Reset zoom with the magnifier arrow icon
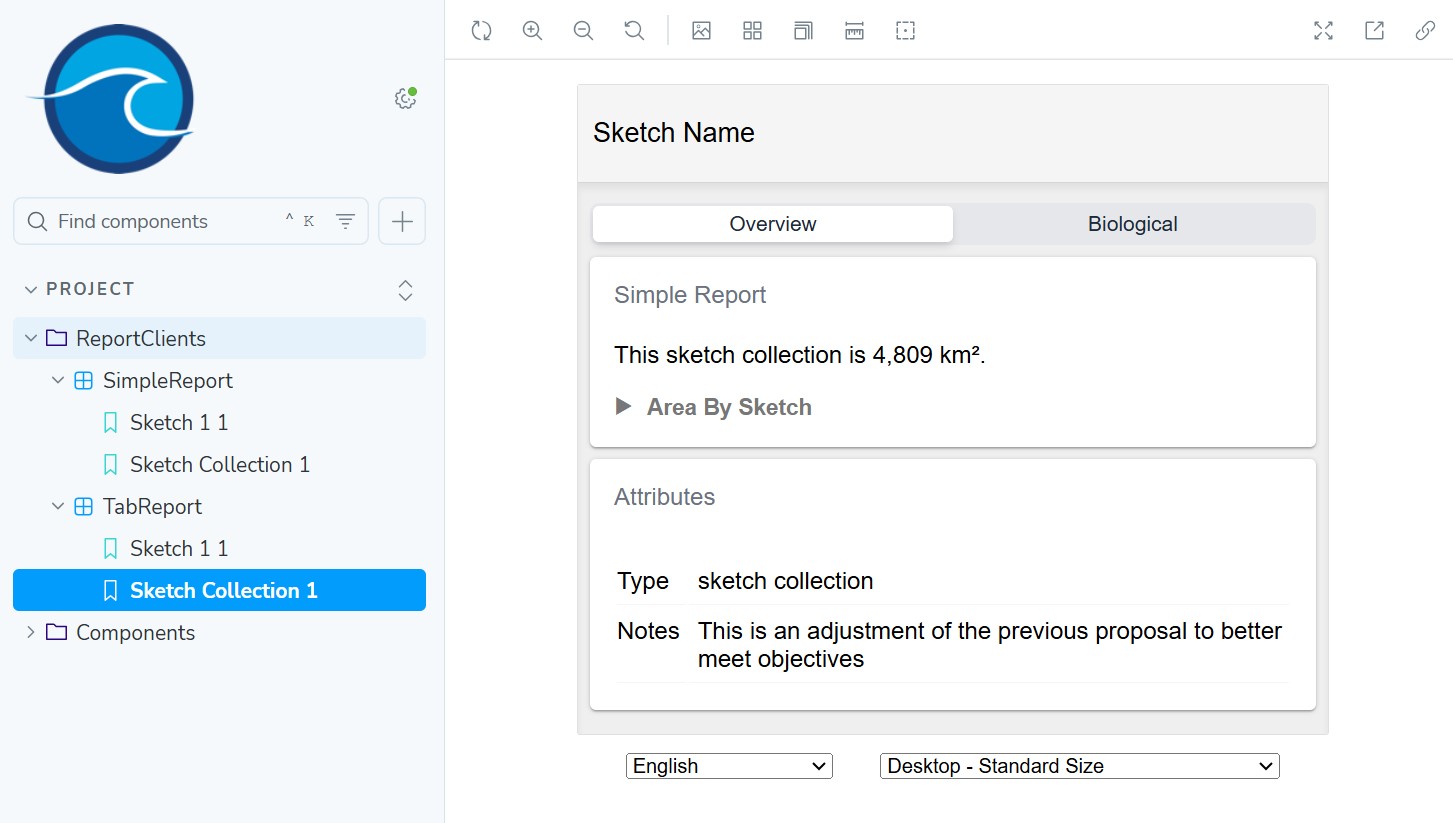The width and height of the screenshot is (1453, 823). (x=634, y=30)
